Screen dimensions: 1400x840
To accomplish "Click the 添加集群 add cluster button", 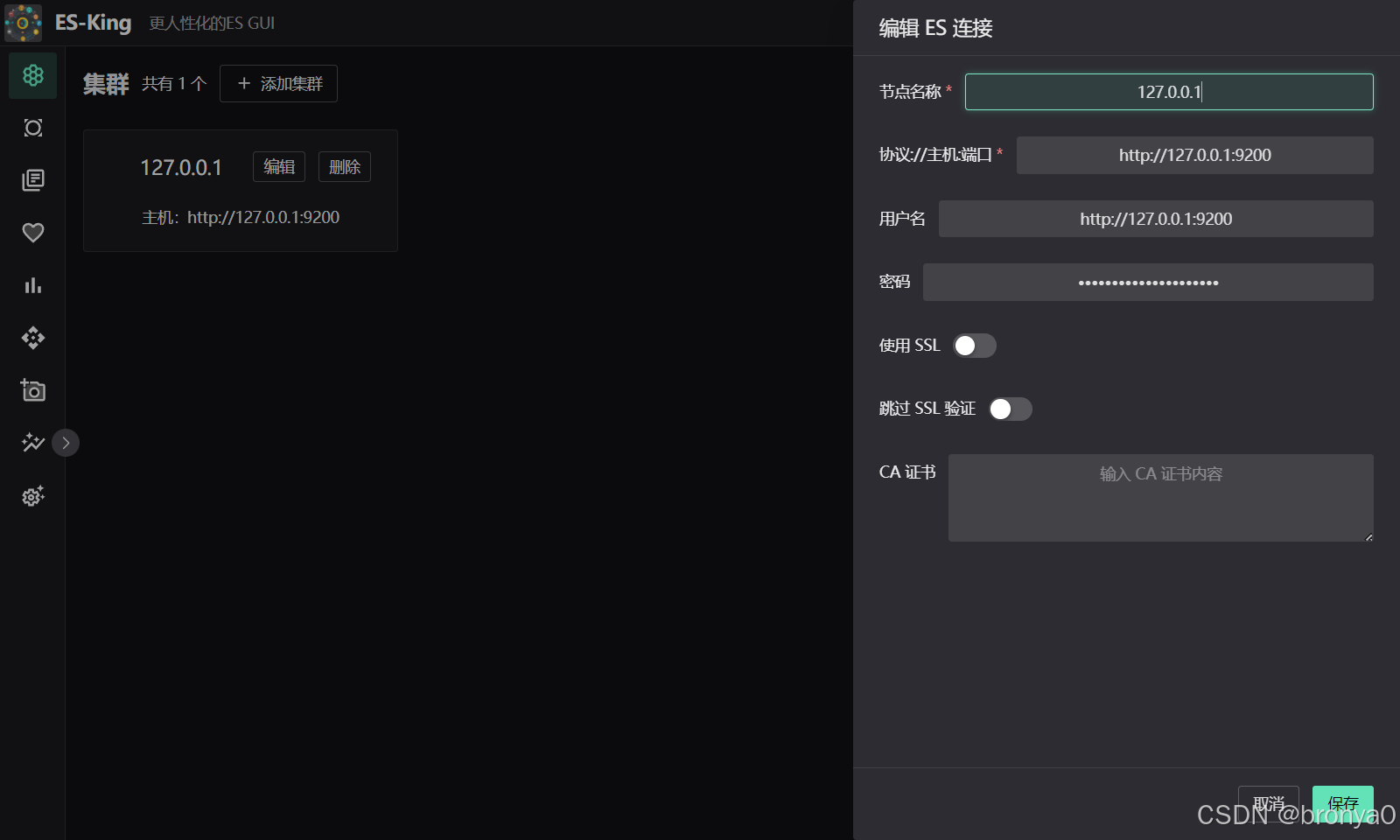I will (278, 83).
